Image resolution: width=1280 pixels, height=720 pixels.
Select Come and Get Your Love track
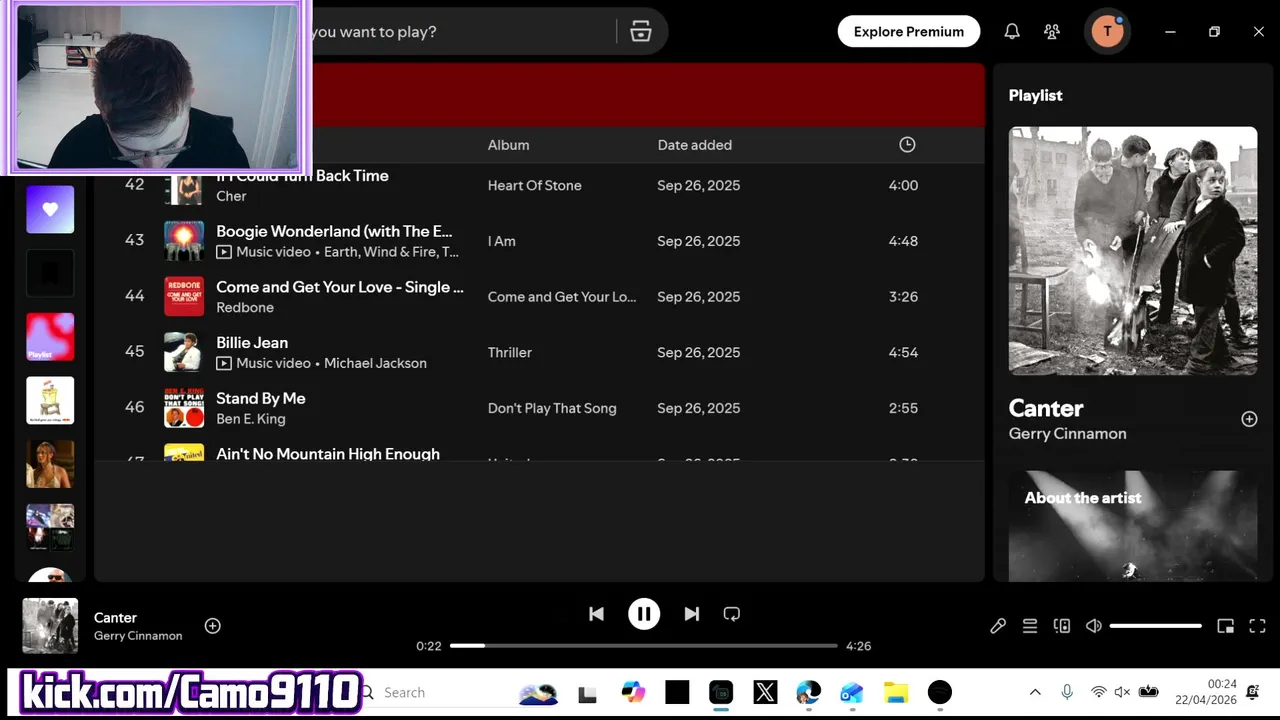539,297
